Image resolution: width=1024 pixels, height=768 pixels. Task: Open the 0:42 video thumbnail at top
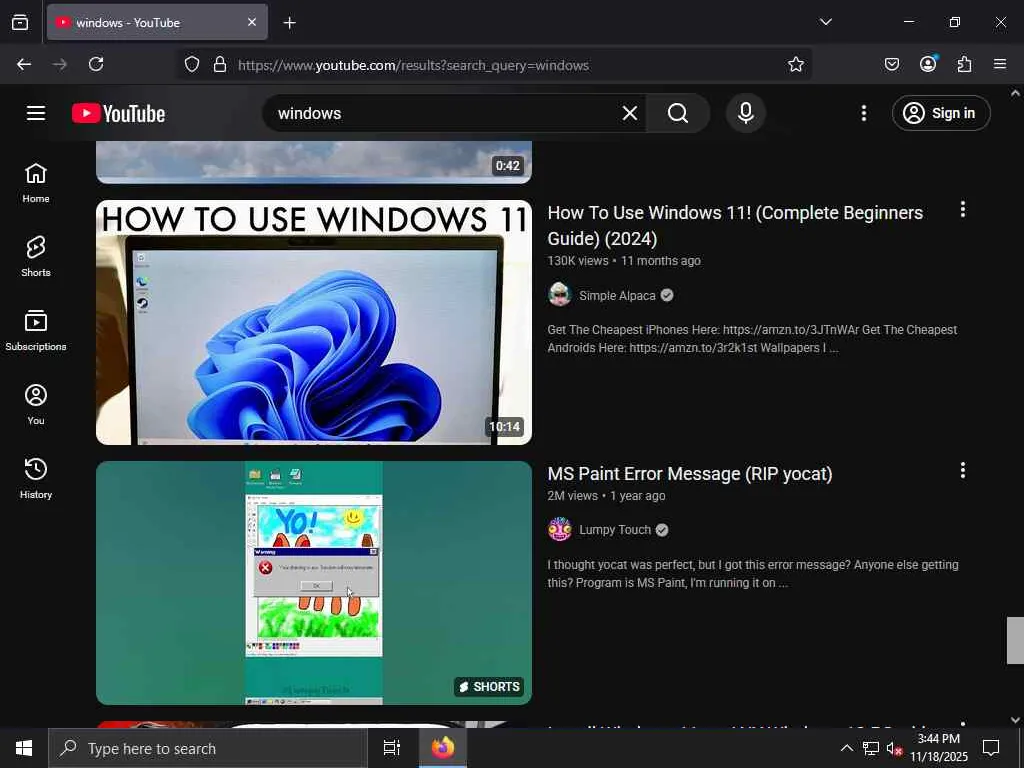[x=314, y=162]
